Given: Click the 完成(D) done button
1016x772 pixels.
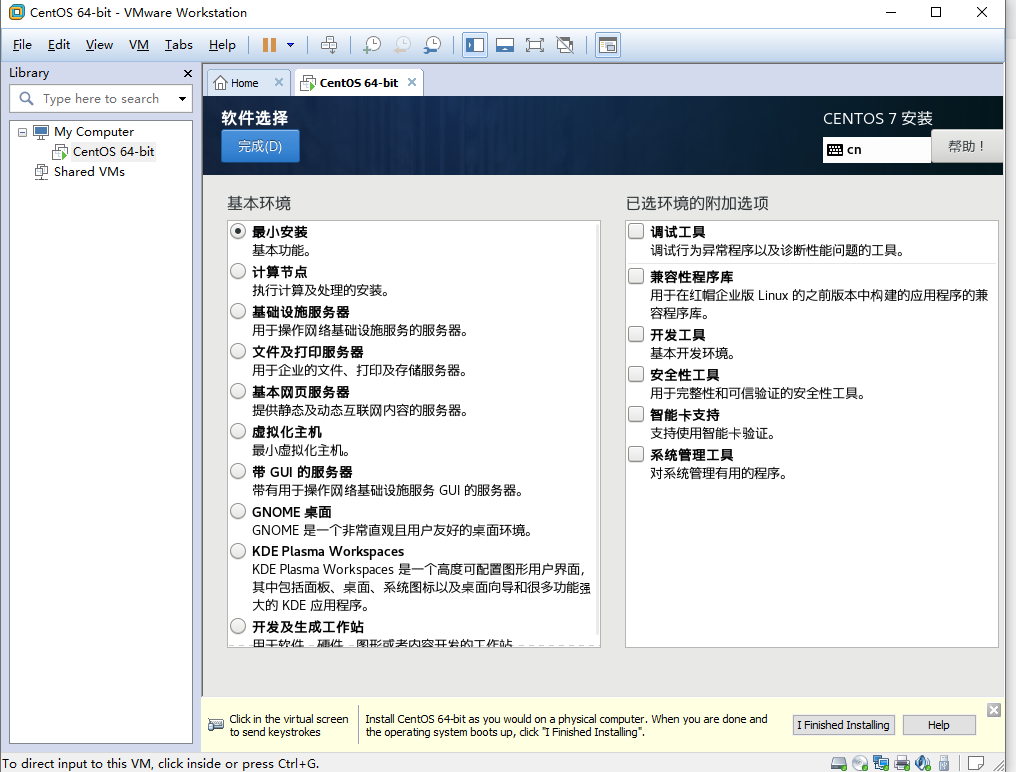Looking at the screenshot, I should click(x=260, y=146).
